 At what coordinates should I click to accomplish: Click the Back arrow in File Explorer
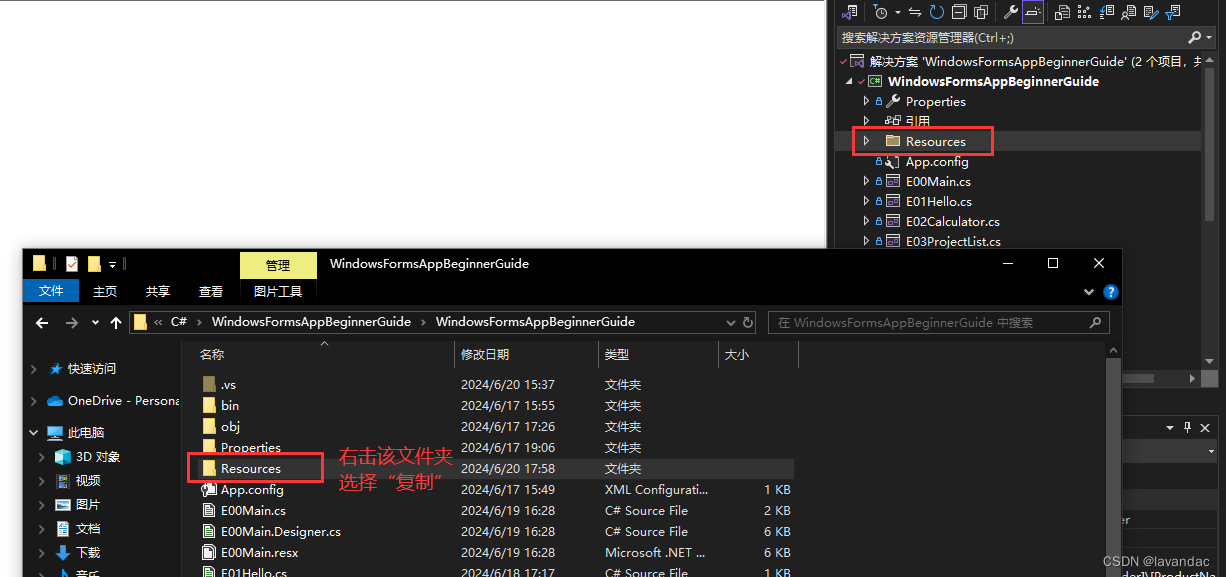[x=40, y=322]
